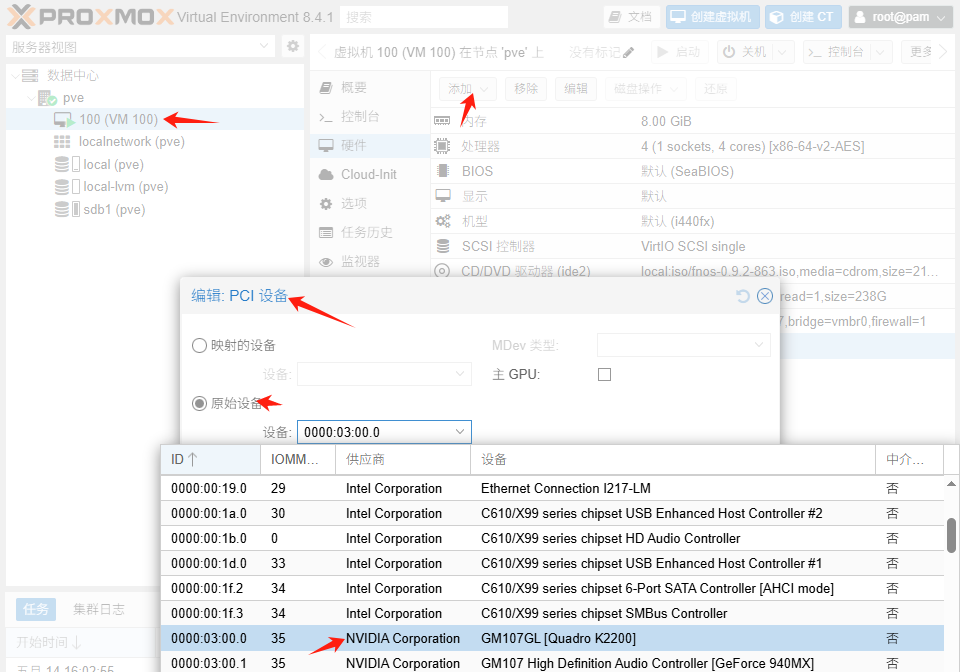Click the CD/DVD drive disc icon
The width and height of the screenshot is (960, 672).
pyautogui.click(x=442, y=271)
